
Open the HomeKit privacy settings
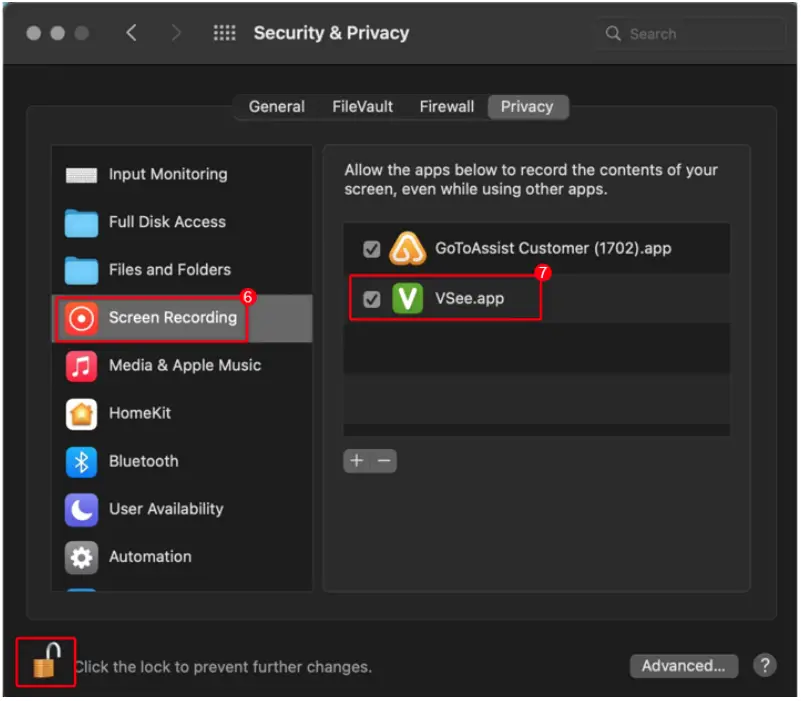coord(147,413)
